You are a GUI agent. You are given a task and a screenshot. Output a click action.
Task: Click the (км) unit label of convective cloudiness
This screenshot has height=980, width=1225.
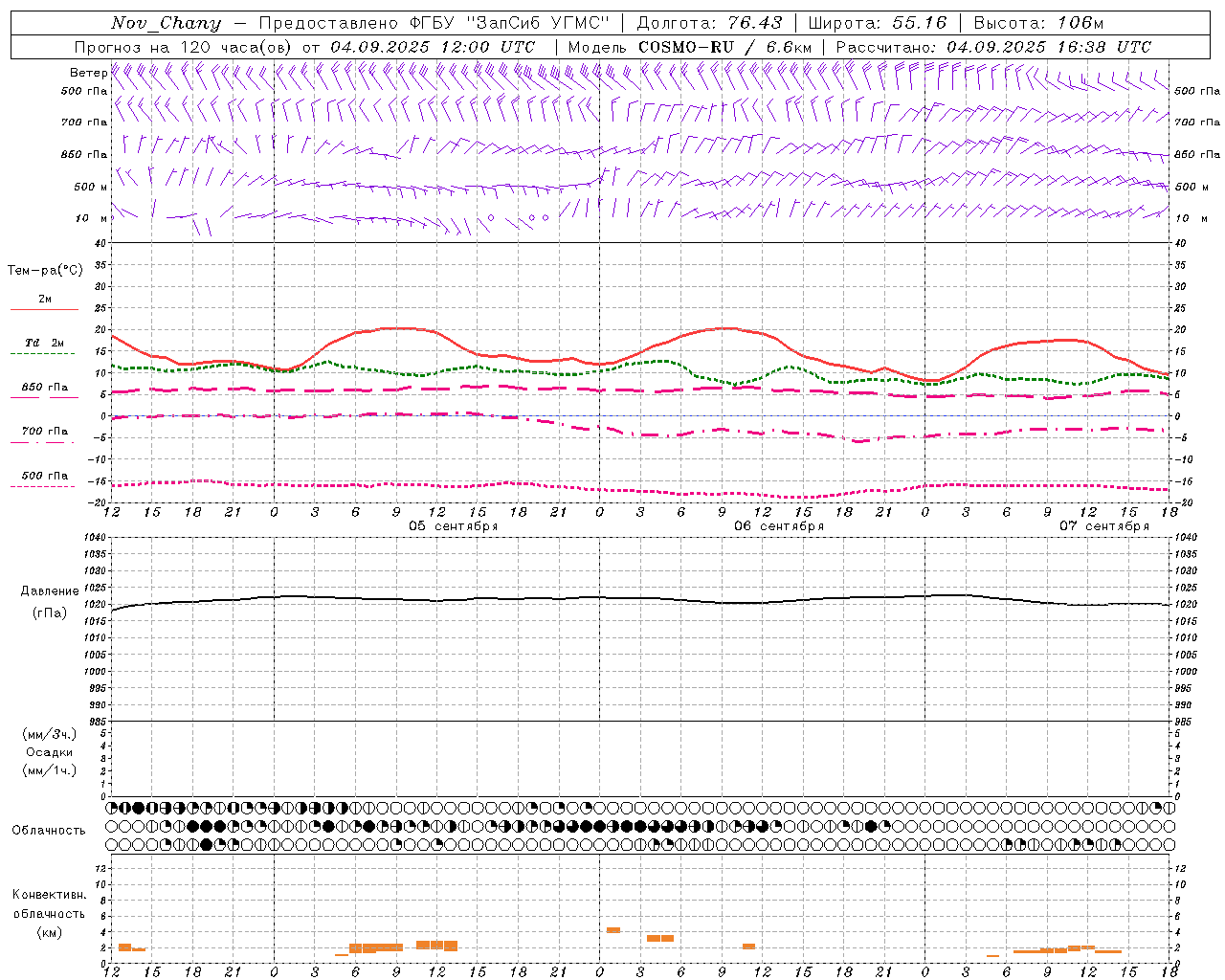pyautogui.click(x=50, y=932)
